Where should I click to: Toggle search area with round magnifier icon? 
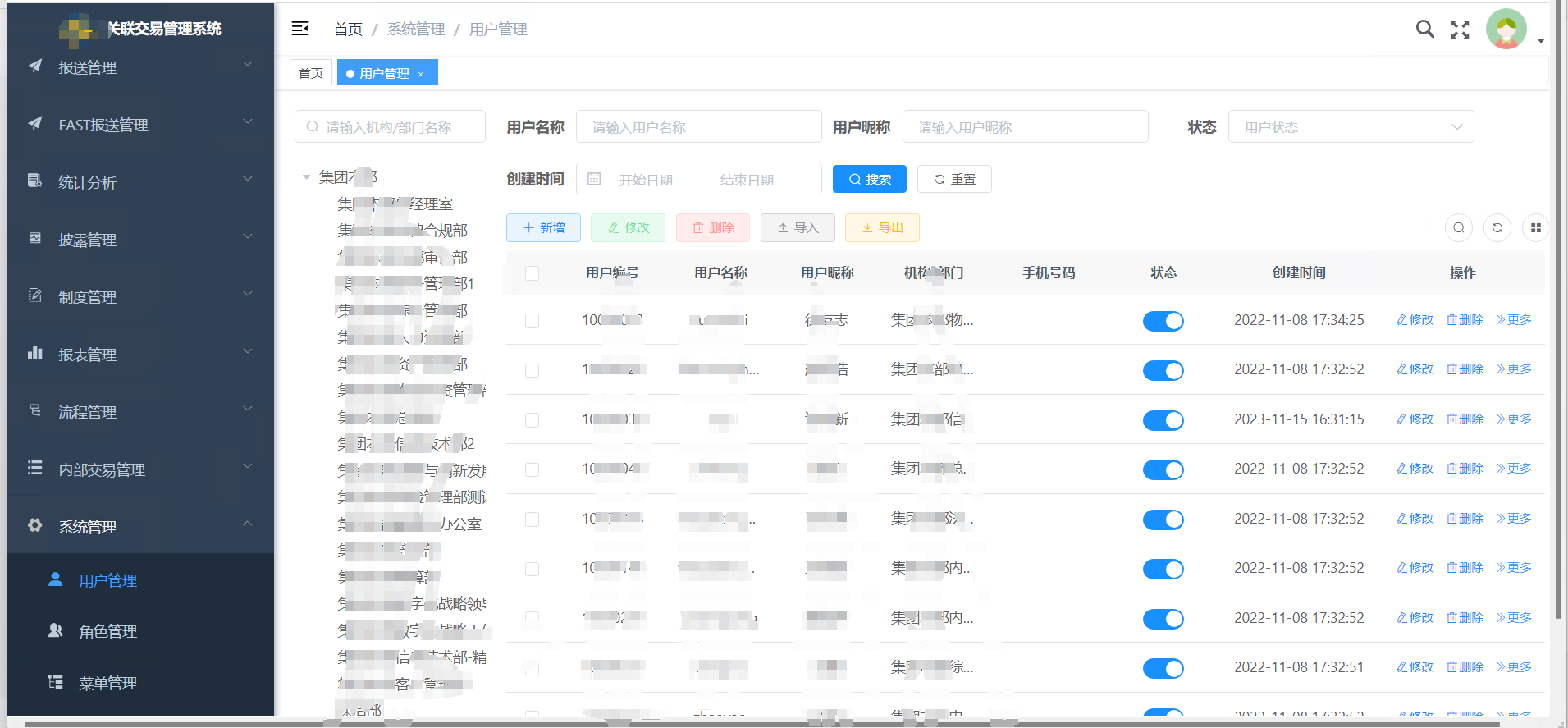tap(1459, 227)
